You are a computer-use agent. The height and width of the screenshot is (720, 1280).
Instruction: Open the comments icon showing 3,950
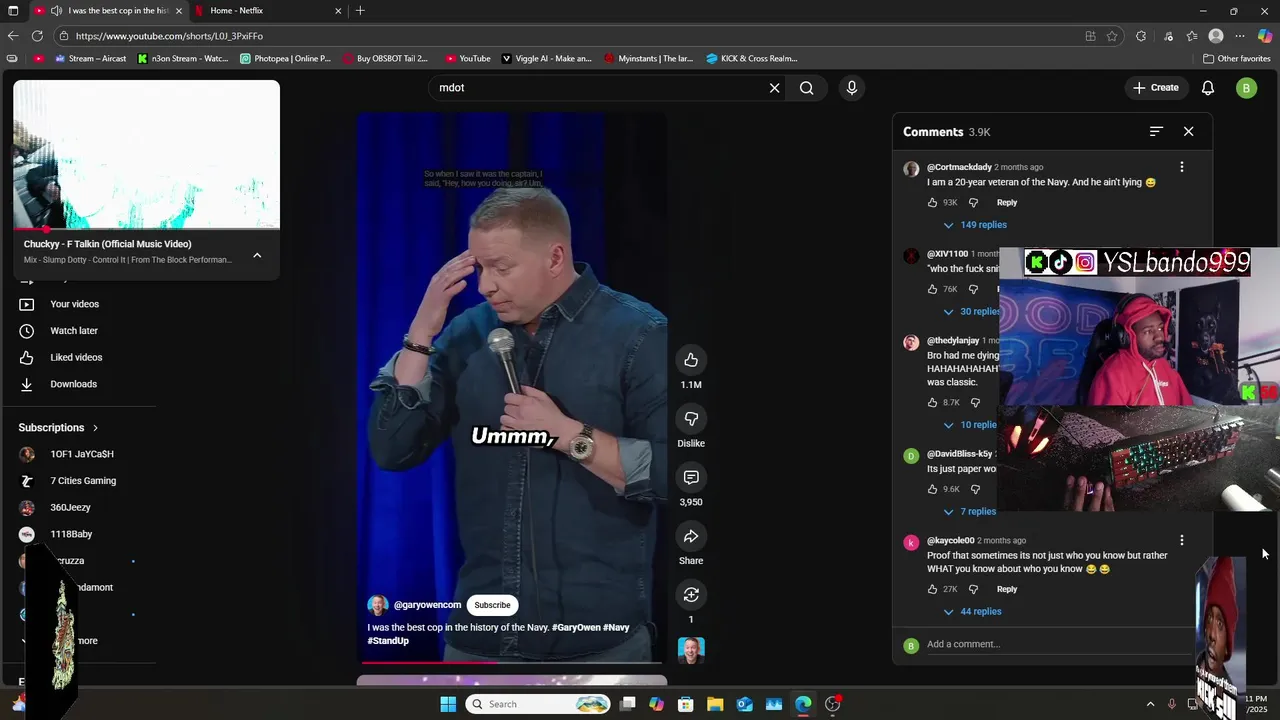(x=691, y=478)
